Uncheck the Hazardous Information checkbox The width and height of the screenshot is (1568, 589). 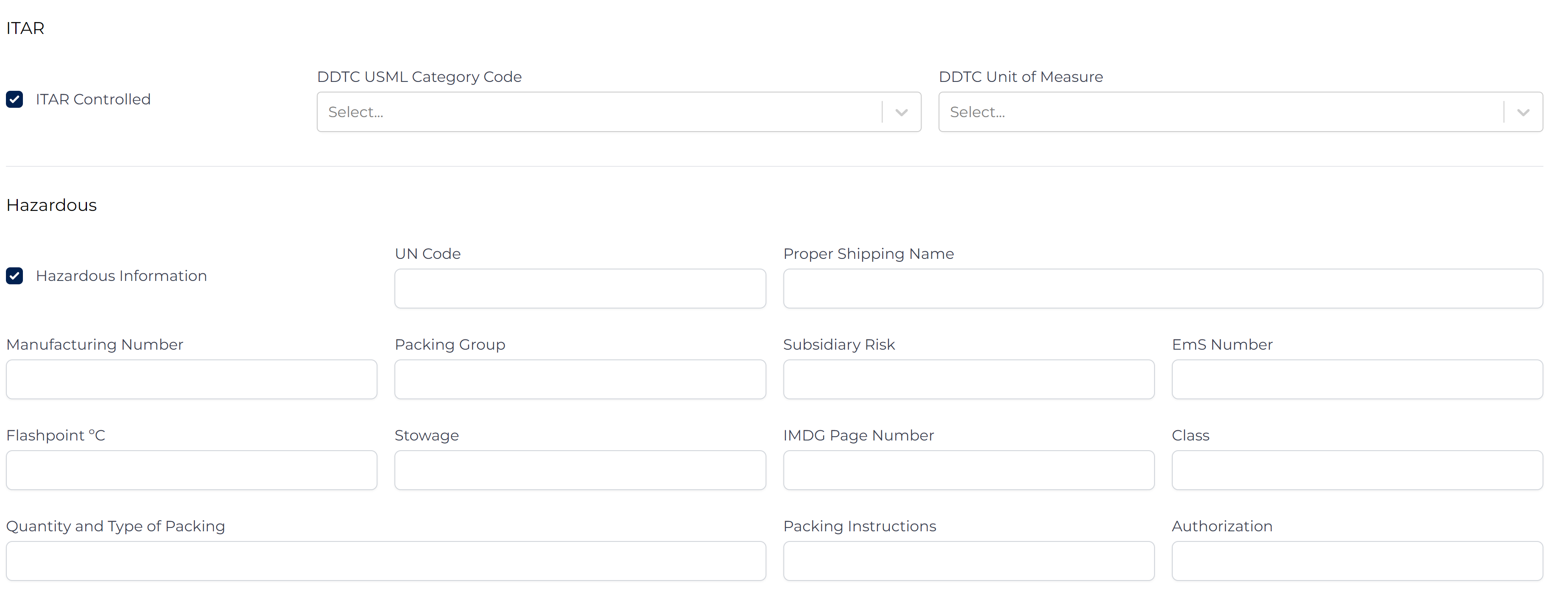(x=14, y=276)
